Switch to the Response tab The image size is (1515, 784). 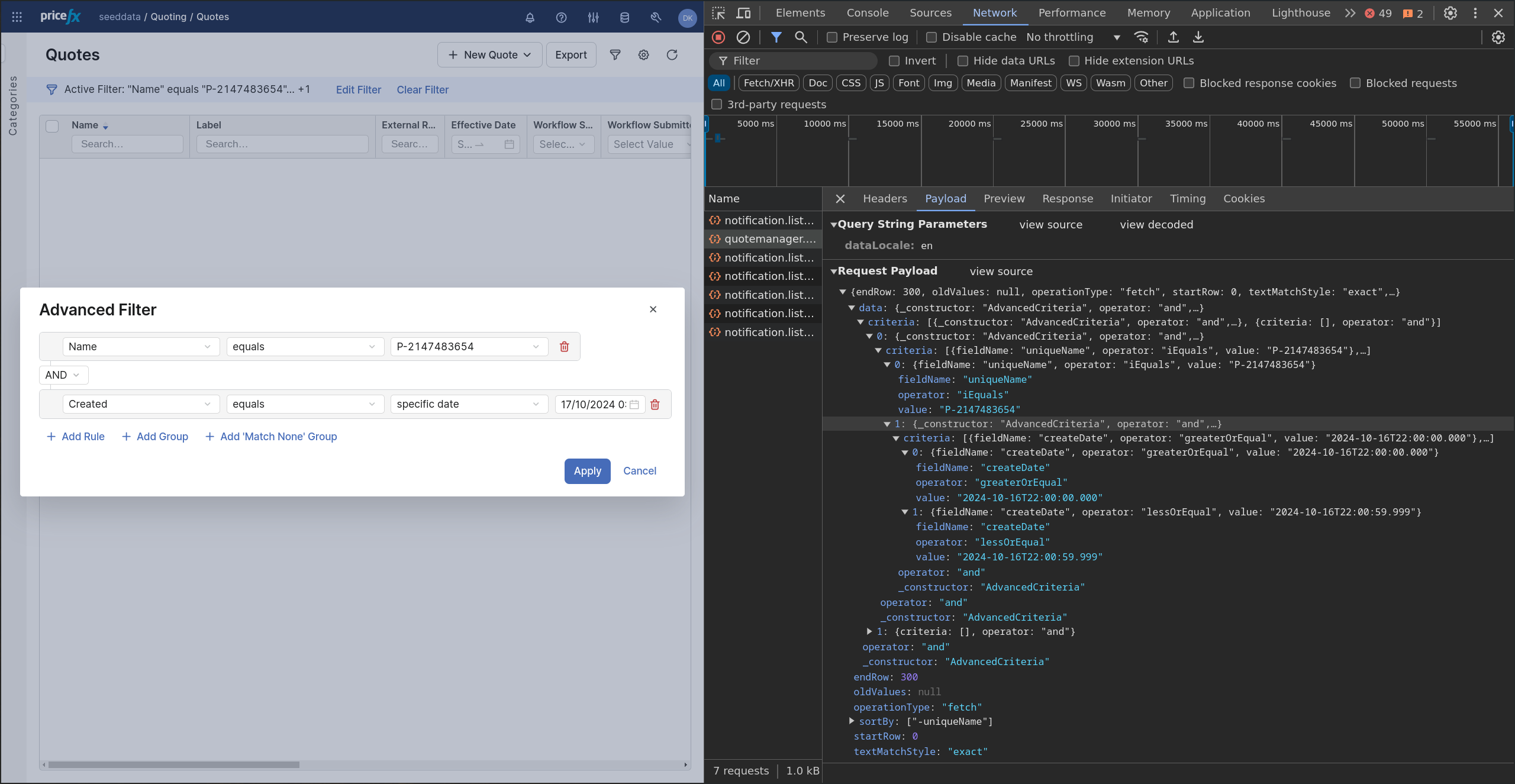pos(1067,199)
